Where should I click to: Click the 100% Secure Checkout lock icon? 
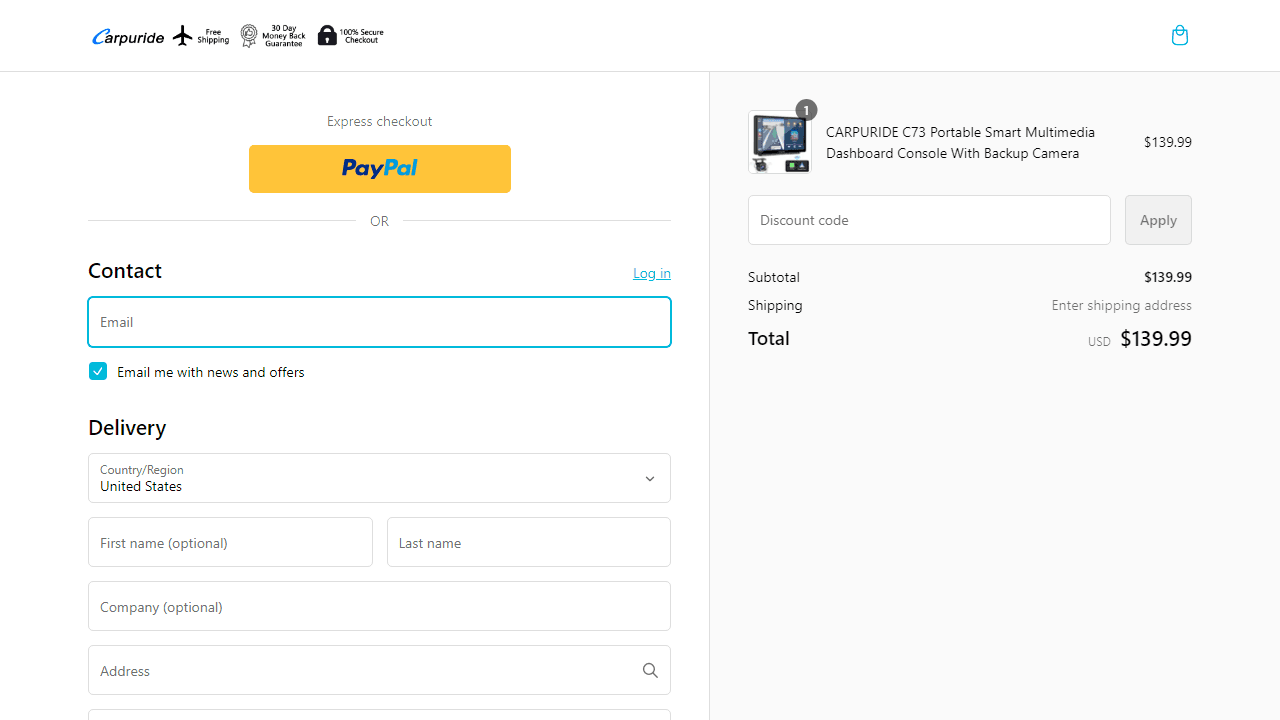pos(327,36)
